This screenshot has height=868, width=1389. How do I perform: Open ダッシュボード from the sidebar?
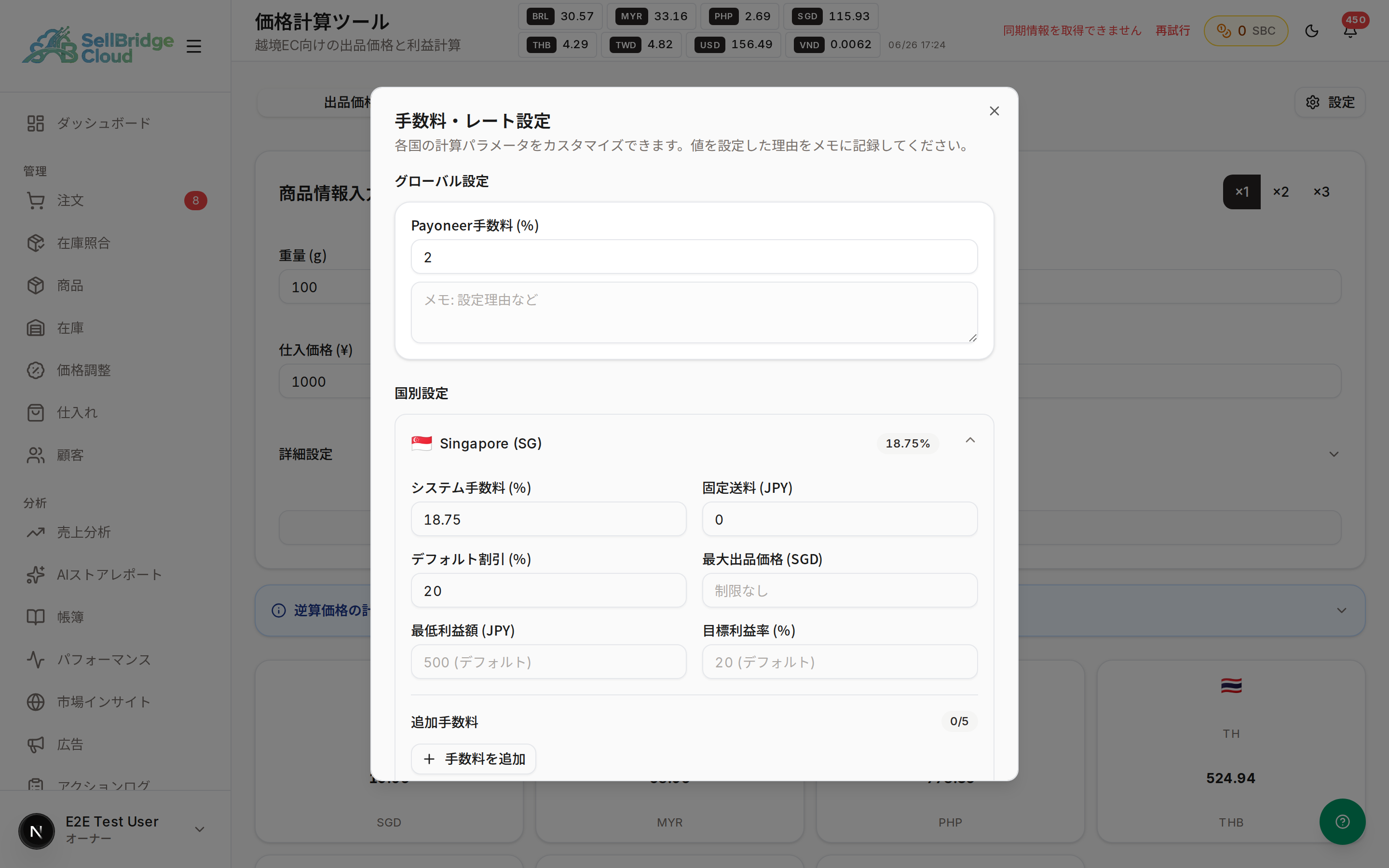tap(115, 123)
